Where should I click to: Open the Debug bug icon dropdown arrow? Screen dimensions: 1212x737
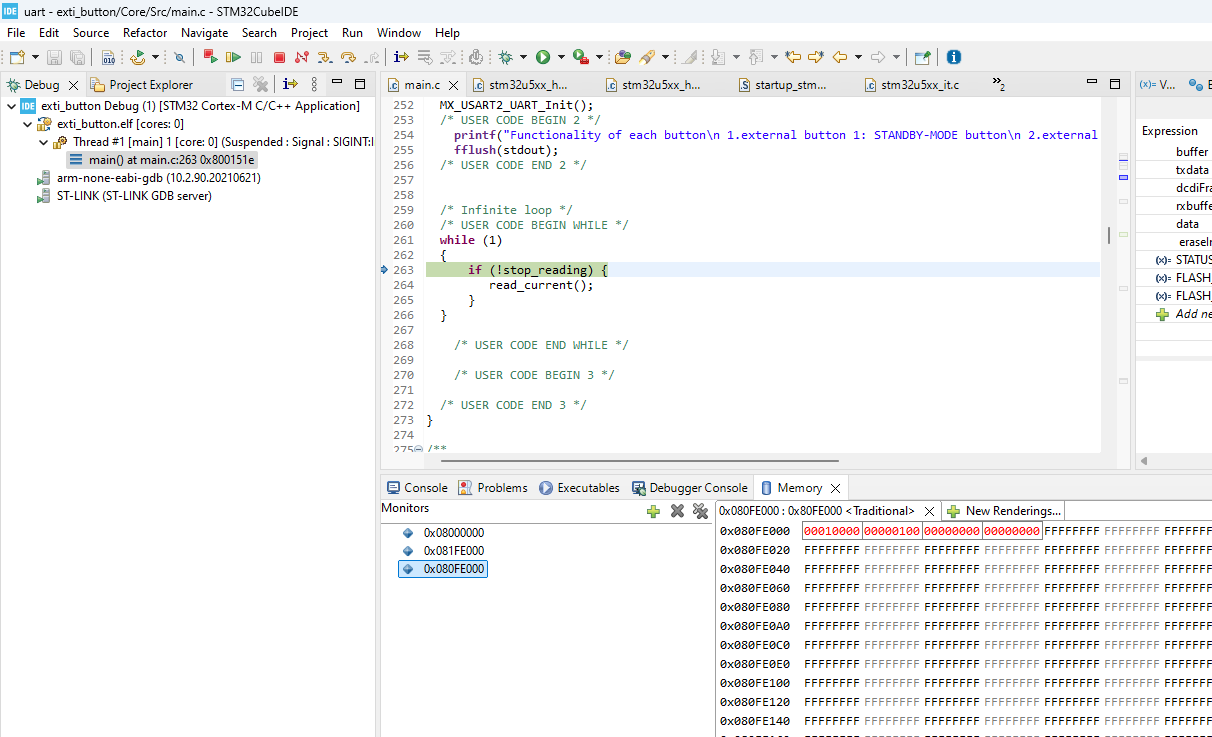pos(523,57)
